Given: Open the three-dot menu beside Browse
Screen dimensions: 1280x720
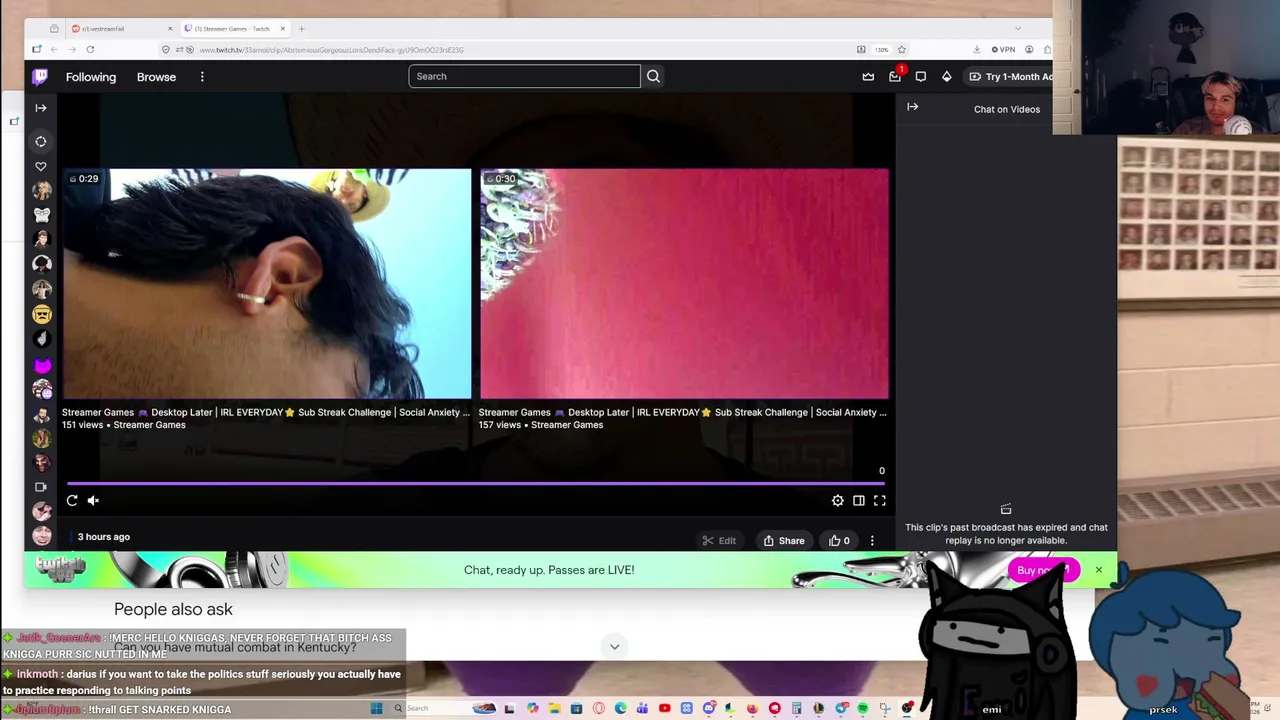Looking at the screenshot, I should [202, 77].
